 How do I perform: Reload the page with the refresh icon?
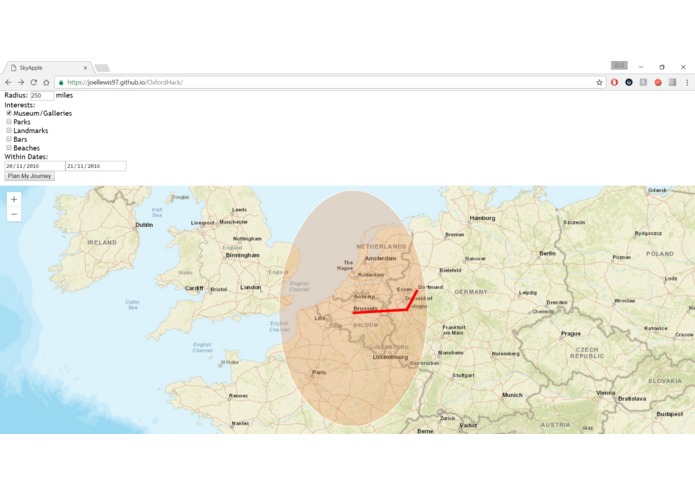pyautogui.click(x=34, y=82)
